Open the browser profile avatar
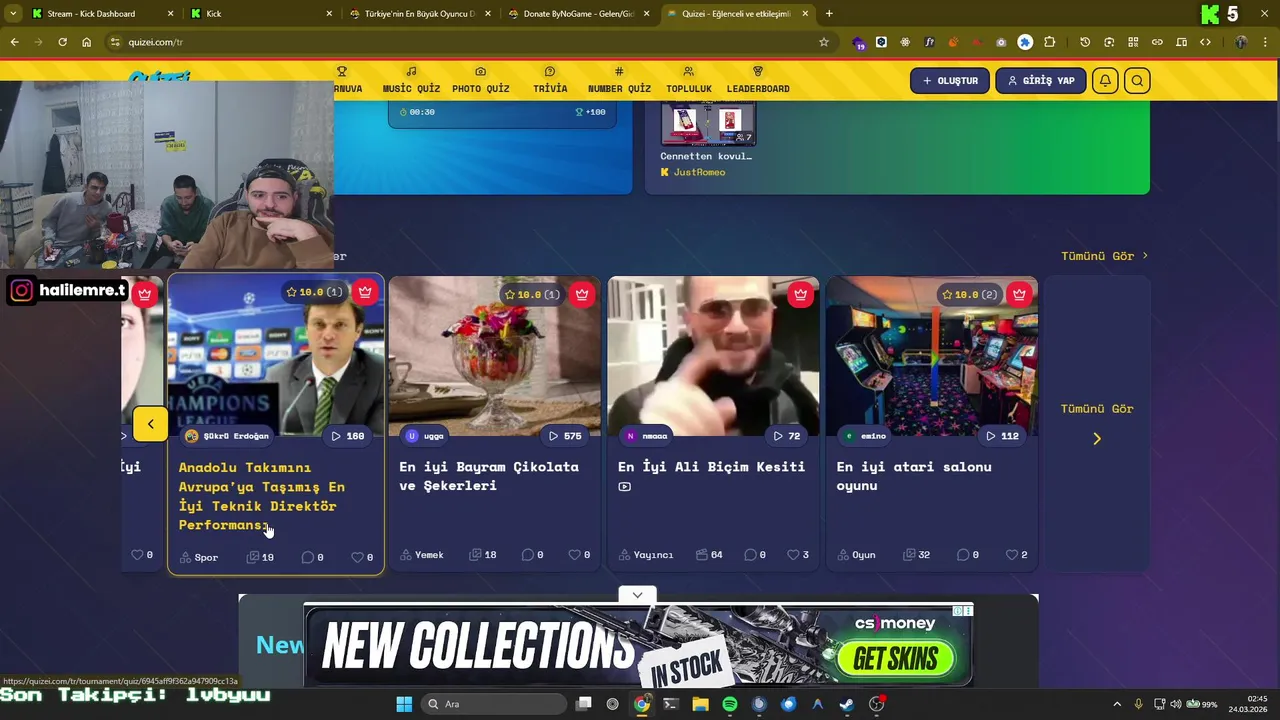 pos(1241,42)
